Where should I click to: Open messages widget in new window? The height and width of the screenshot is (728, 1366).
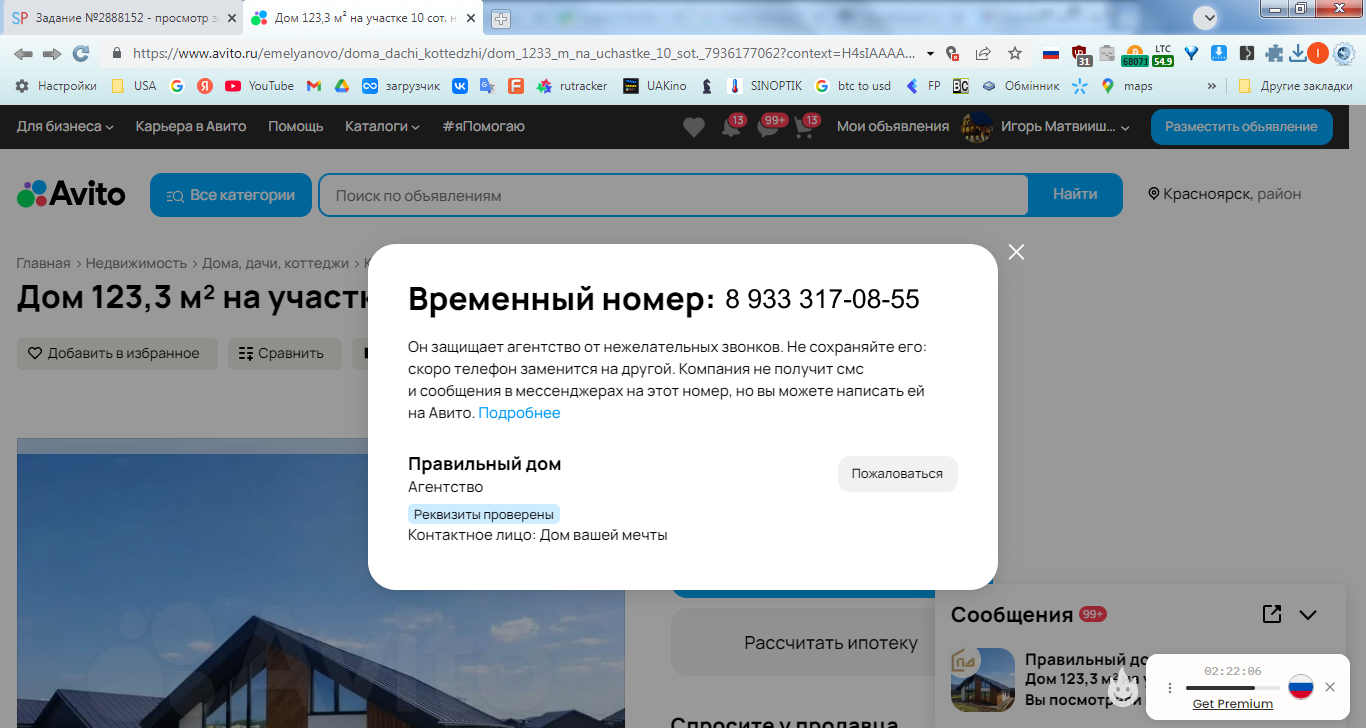click(x=1272, y=614)
